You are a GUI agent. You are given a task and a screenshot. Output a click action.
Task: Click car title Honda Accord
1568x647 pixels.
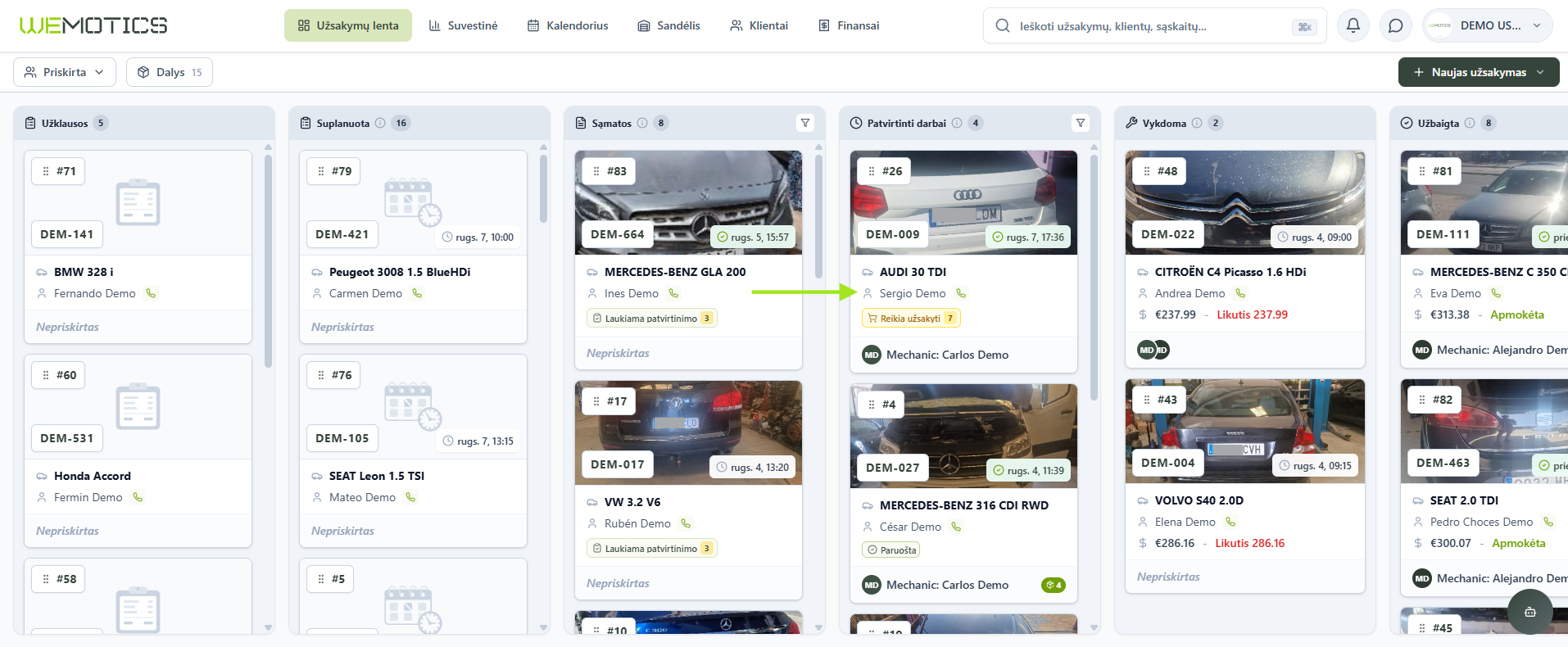point(93,476)
